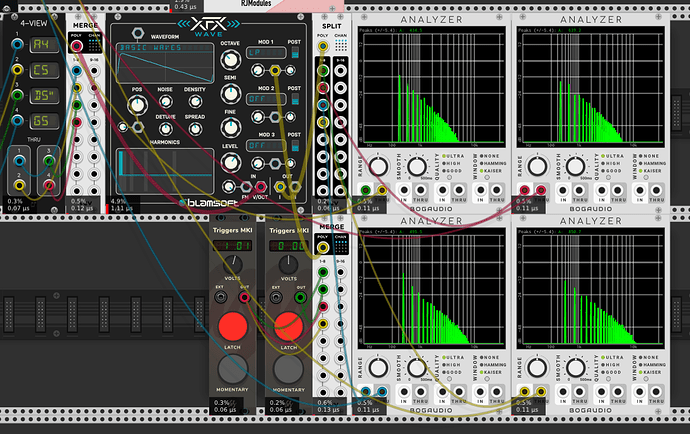Click the 4-VIEW THRU 2 yellow port
Image resolution: width=690 pixels, height=434 pixels.
[x=19, y=185]
